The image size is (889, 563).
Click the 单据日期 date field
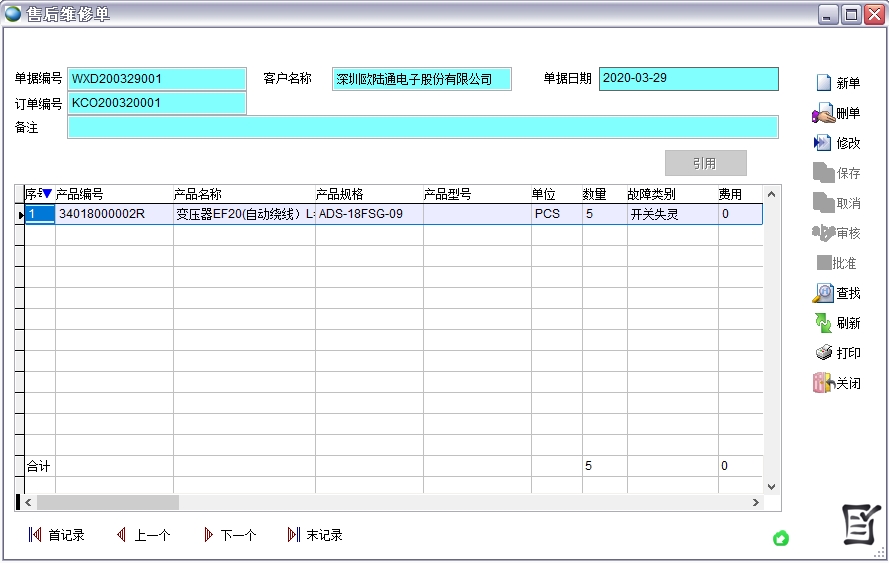click(688, 79)
